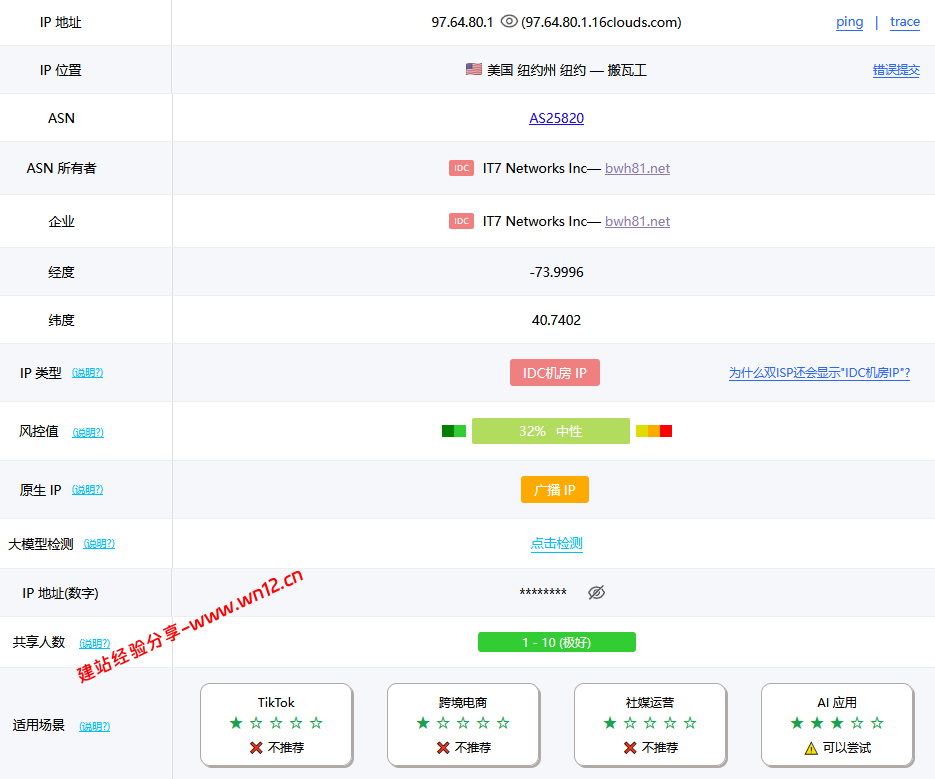Click IT7 Networks Inc text in ASN 所有者 row

click(x=535, y=168)
